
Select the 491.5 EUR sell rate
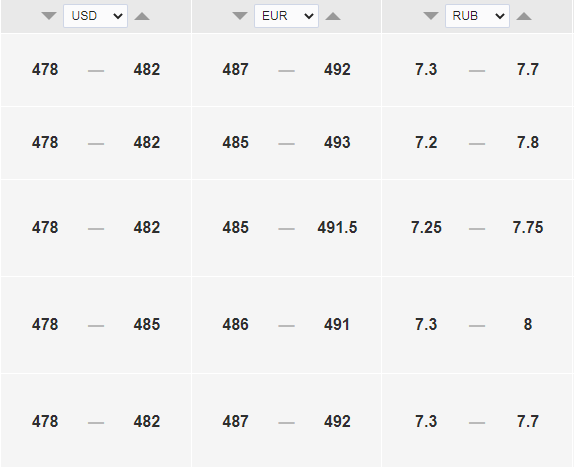[337, 228]
